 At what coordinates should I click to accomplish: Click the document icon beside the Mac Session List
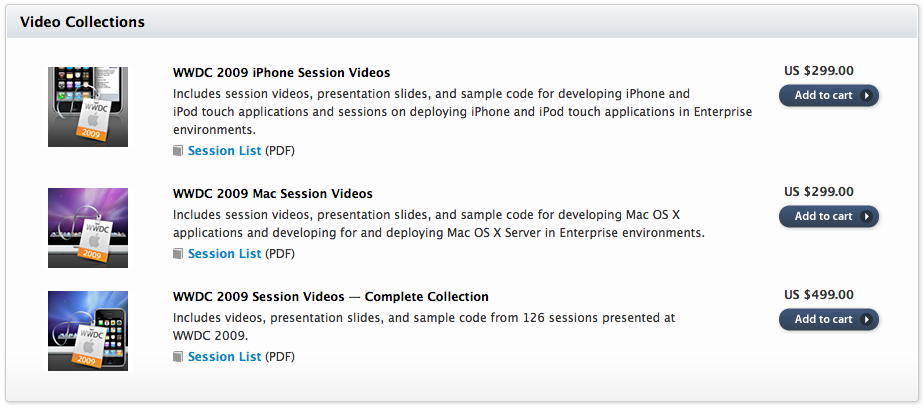[178, 254]
